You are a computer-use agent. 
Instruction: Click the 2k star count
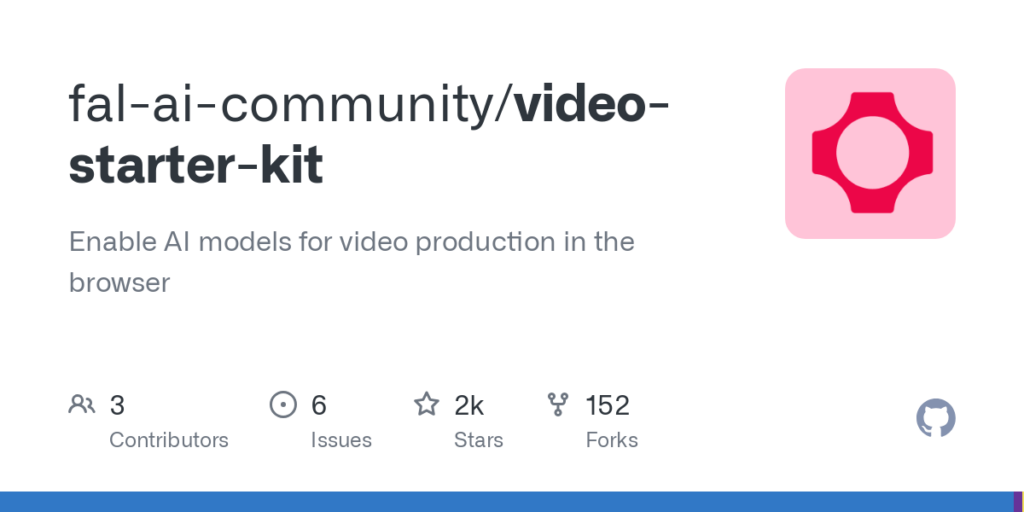[469, 405]
